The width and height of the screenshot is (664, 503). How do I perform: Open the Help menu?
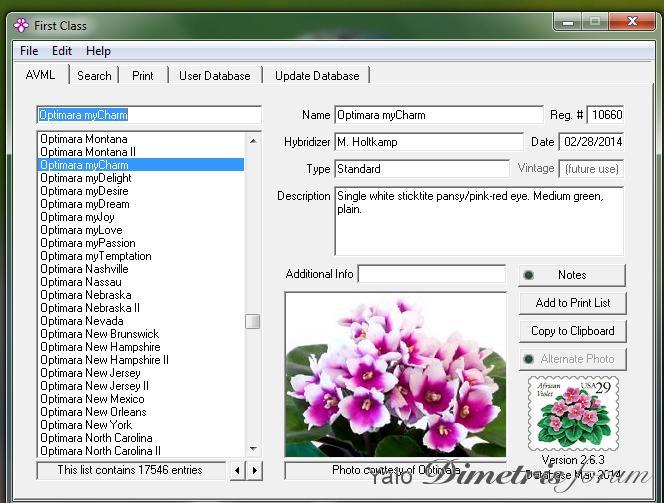(98, 51)
